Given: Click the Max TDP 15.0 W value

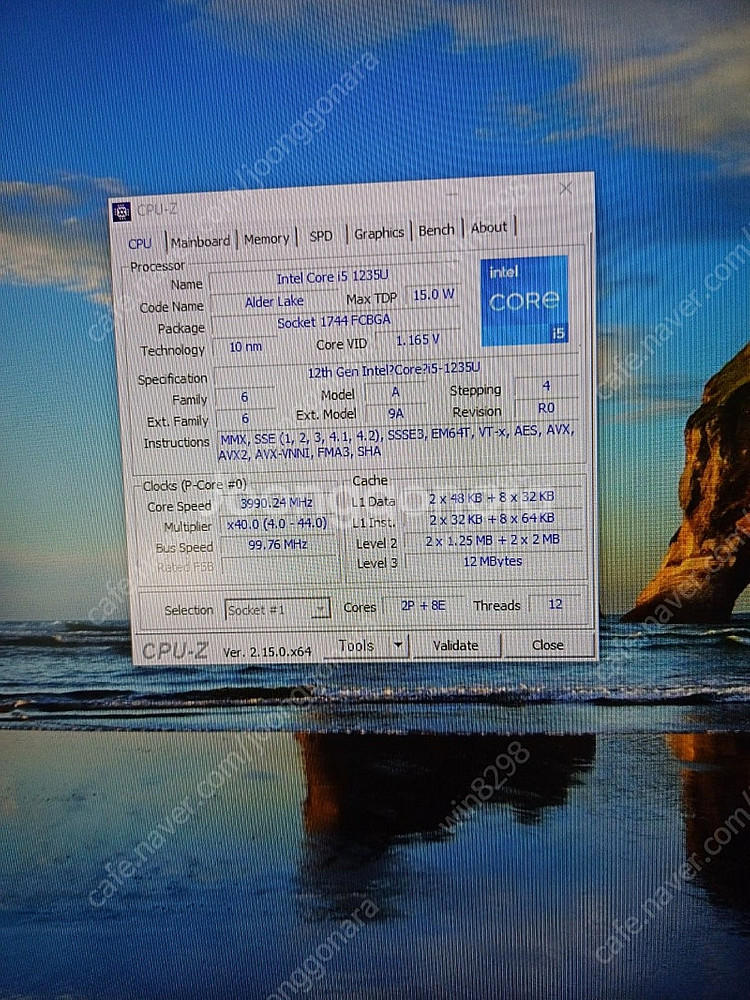Looking at the screenshot, I should (433, 295).
